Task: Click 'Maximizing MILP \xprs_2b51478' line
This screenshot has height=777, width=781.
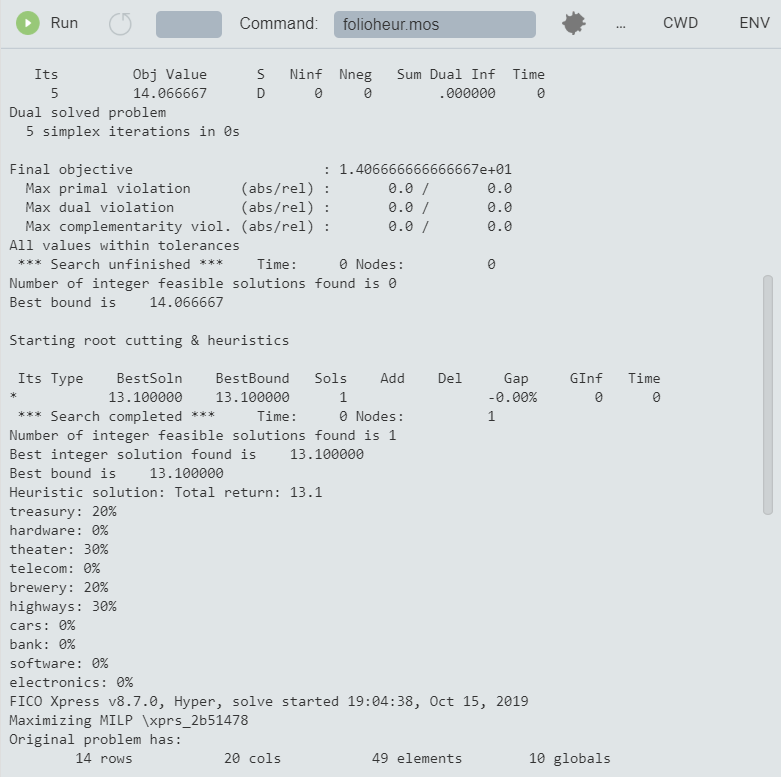Action: pyautogui.click(x=129, y=721)
